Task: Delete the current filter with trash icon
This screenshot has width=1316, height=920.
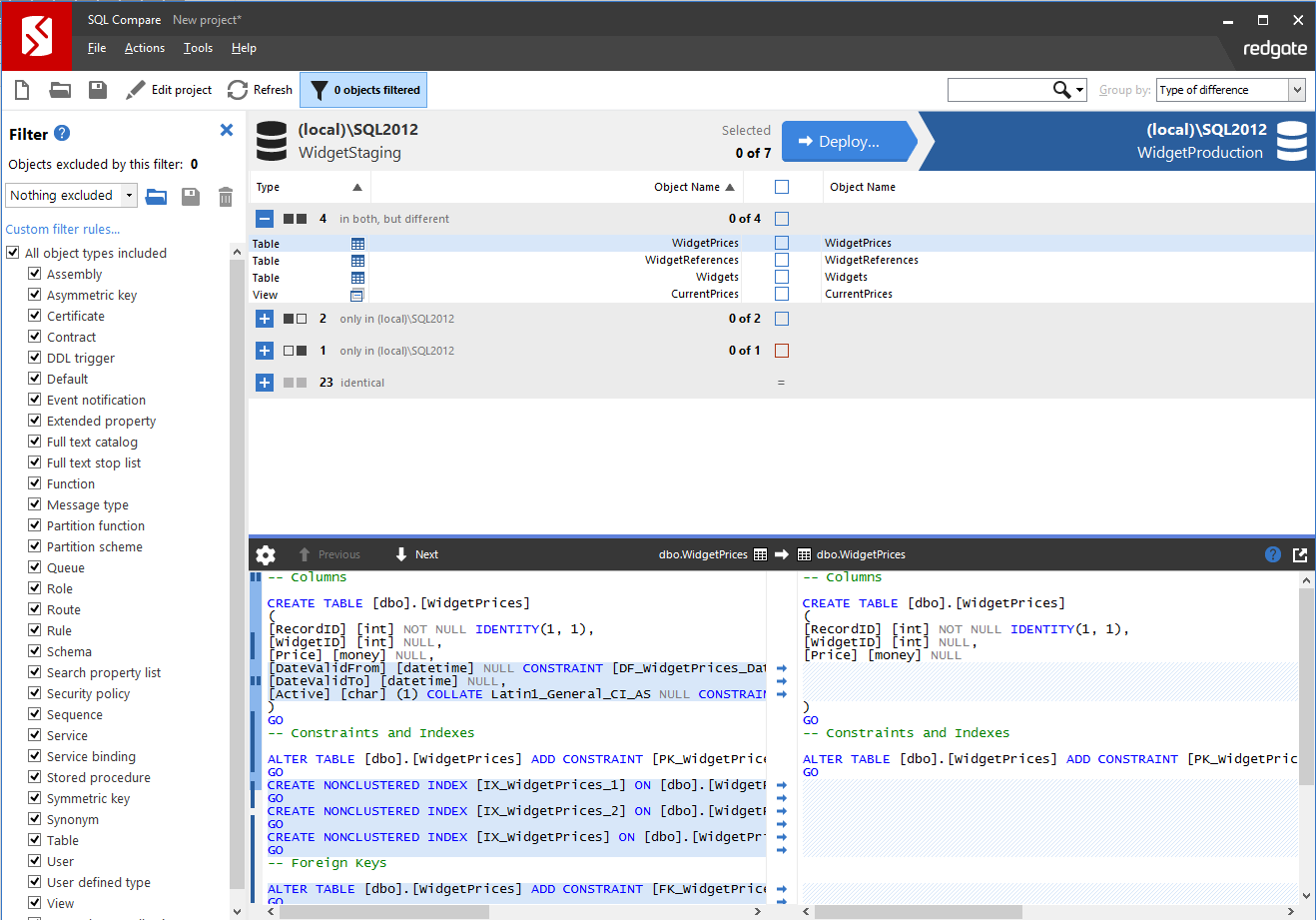Action: [225, 197]
